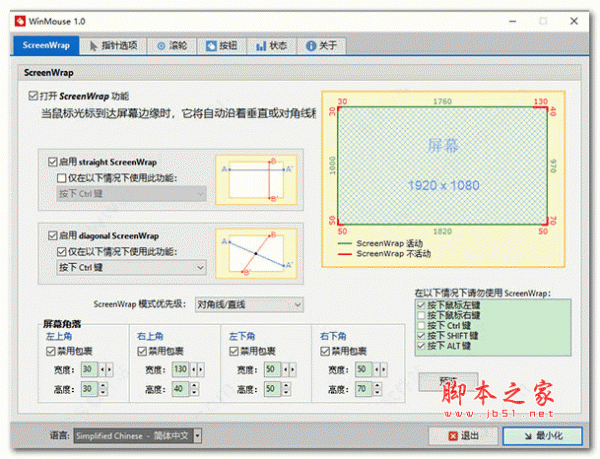
Task: Toggle 按下 Ctrl 键 exclusion checkbox
Action: click(x=421, y=326)
